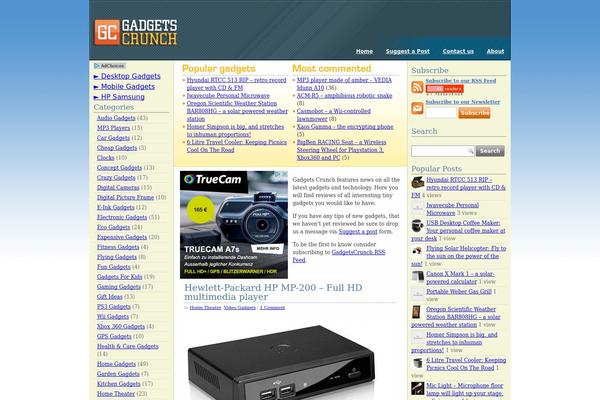This screenshot has width=600, height=400.
Task: Click Subscribe to our RSS Feed link
Action: pos(461,81)
